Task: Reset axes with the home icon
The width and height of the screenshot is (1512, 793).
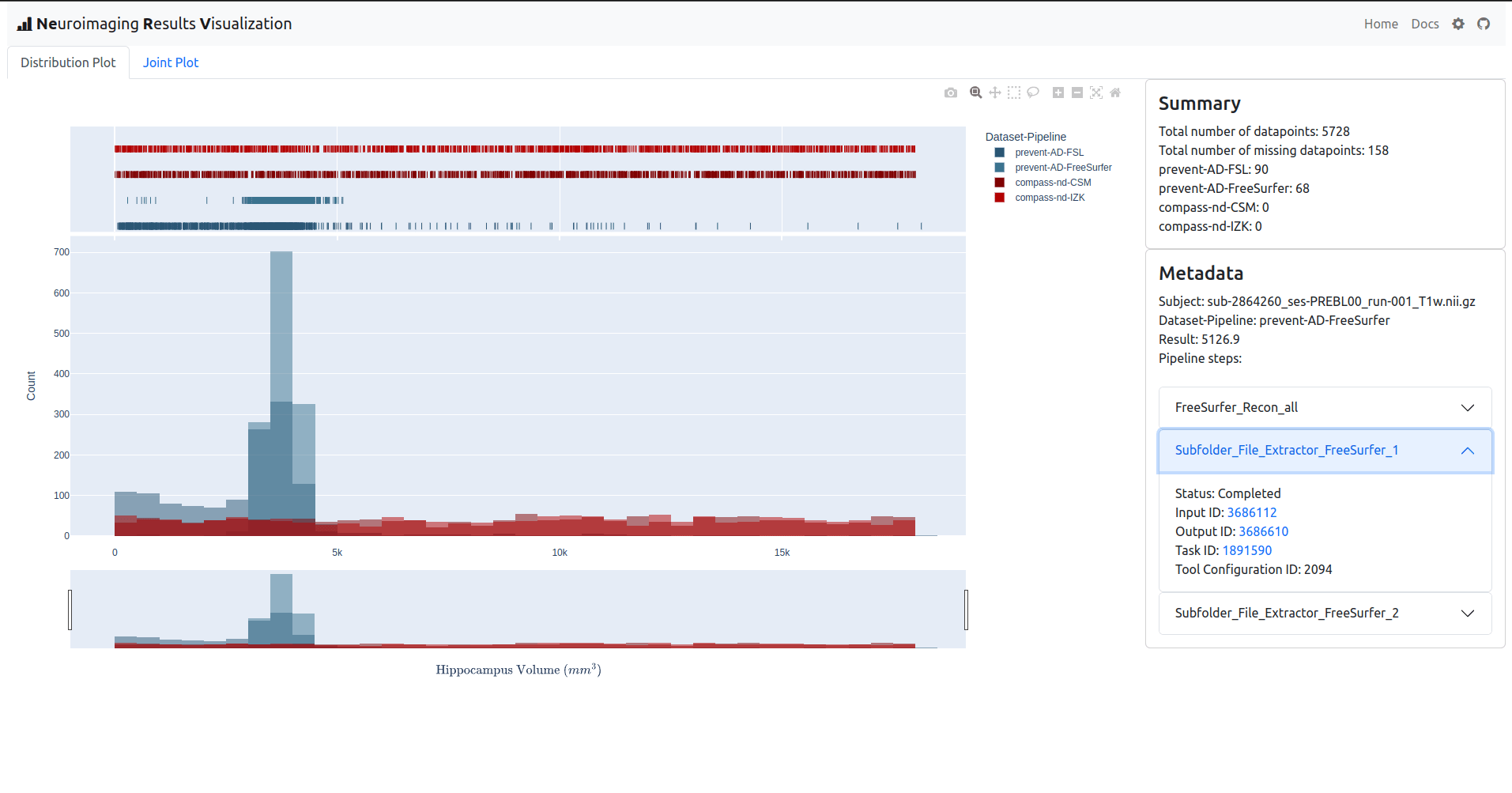Action: coord(1115,93)
